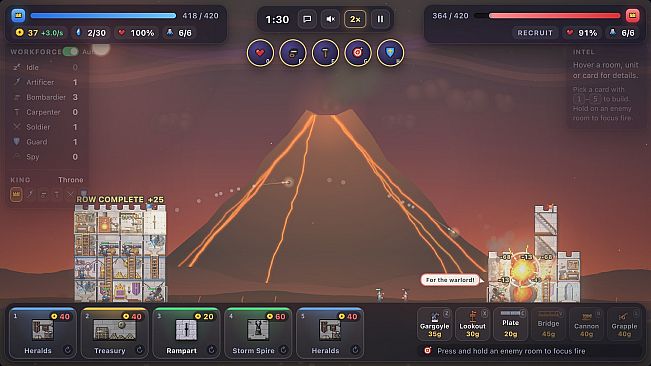The image size is (651, 366).
Task: Reroll the Treasury card
Action: click(140, 350)
